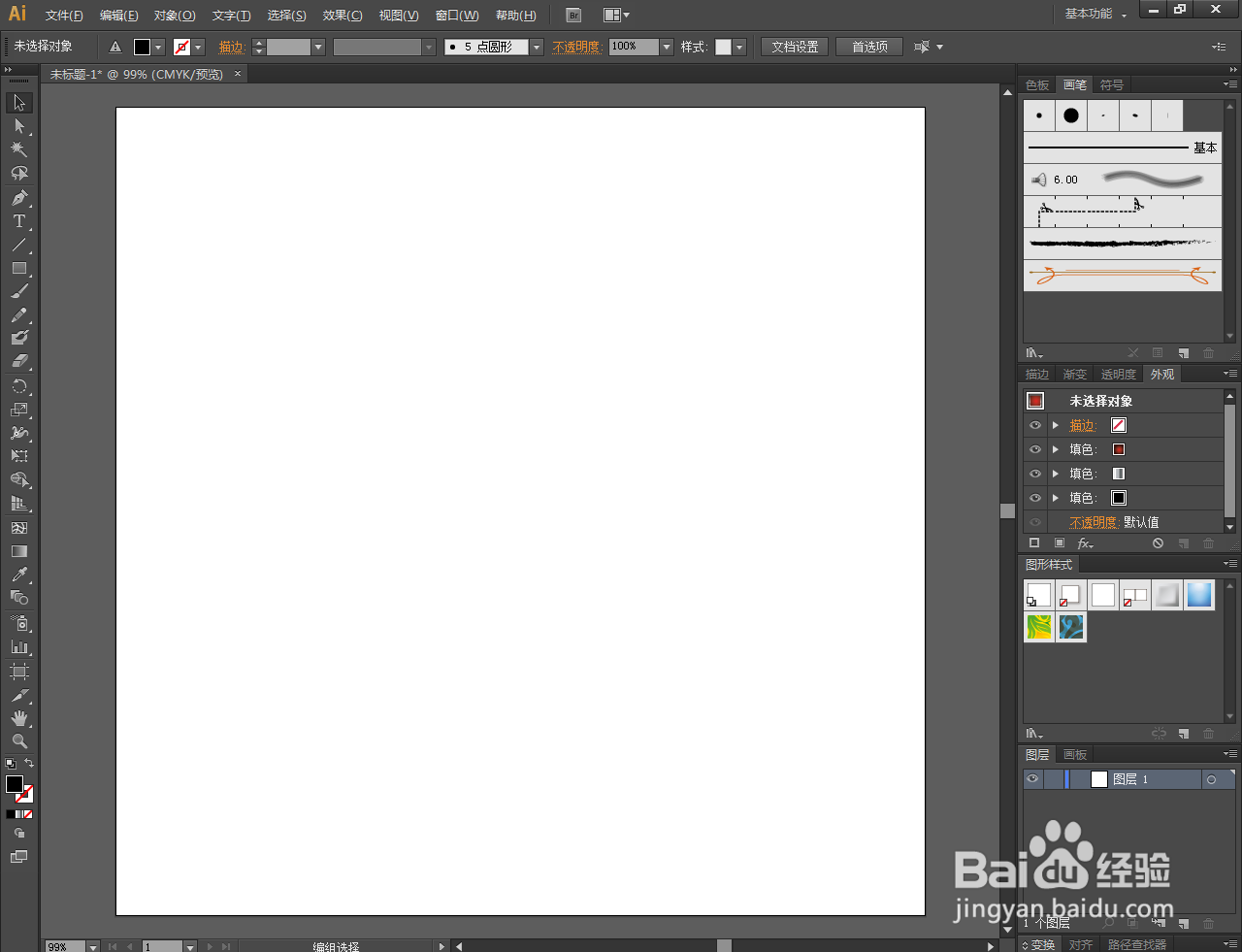
Task: Select the Selection tool arrow
Action: (19, 103)
